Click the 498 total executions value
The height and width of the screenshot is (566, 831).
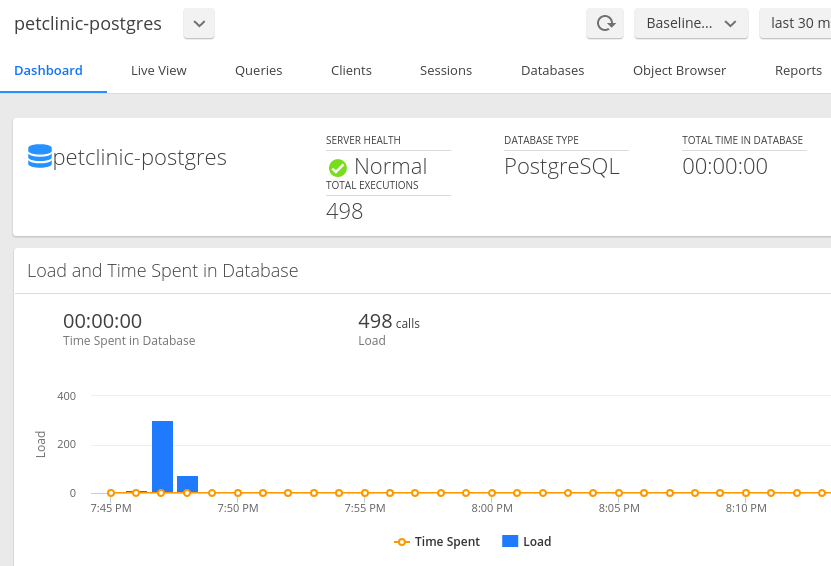pos(344,211)
